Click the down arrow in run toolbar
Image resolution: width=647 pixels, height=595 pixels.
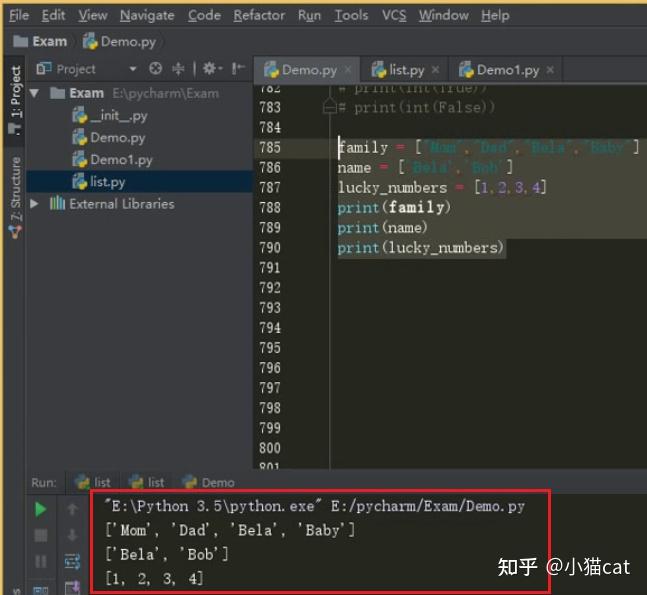72,535
